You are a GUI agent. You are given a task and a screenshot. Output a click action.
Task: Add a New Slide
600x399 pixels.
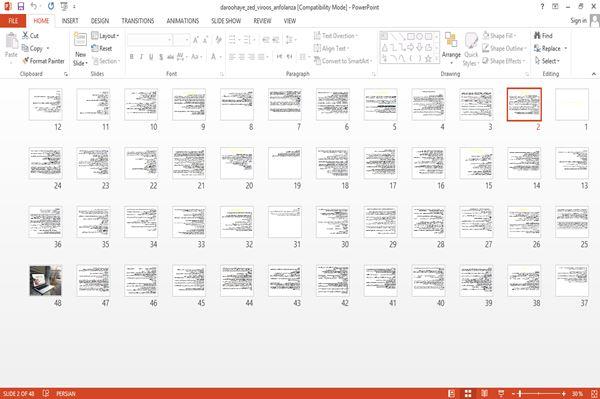pos(80,50)
